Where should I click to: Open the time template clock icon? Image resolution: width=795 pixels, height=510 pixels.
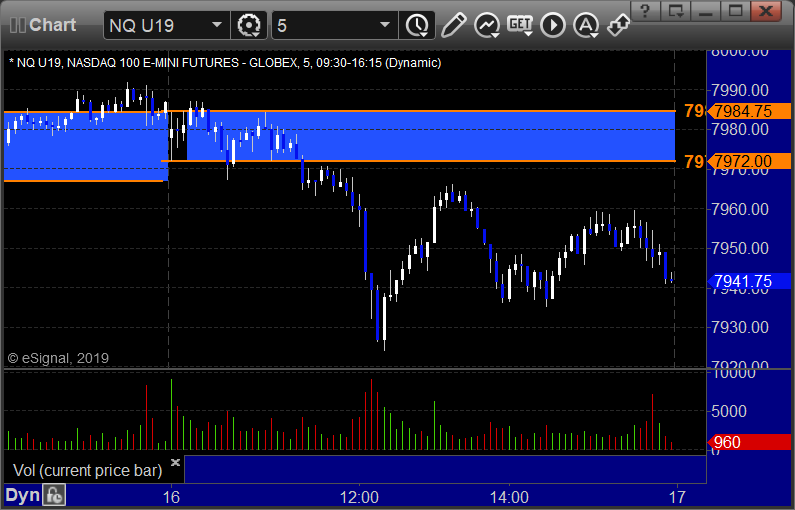[x=417, y=25]
